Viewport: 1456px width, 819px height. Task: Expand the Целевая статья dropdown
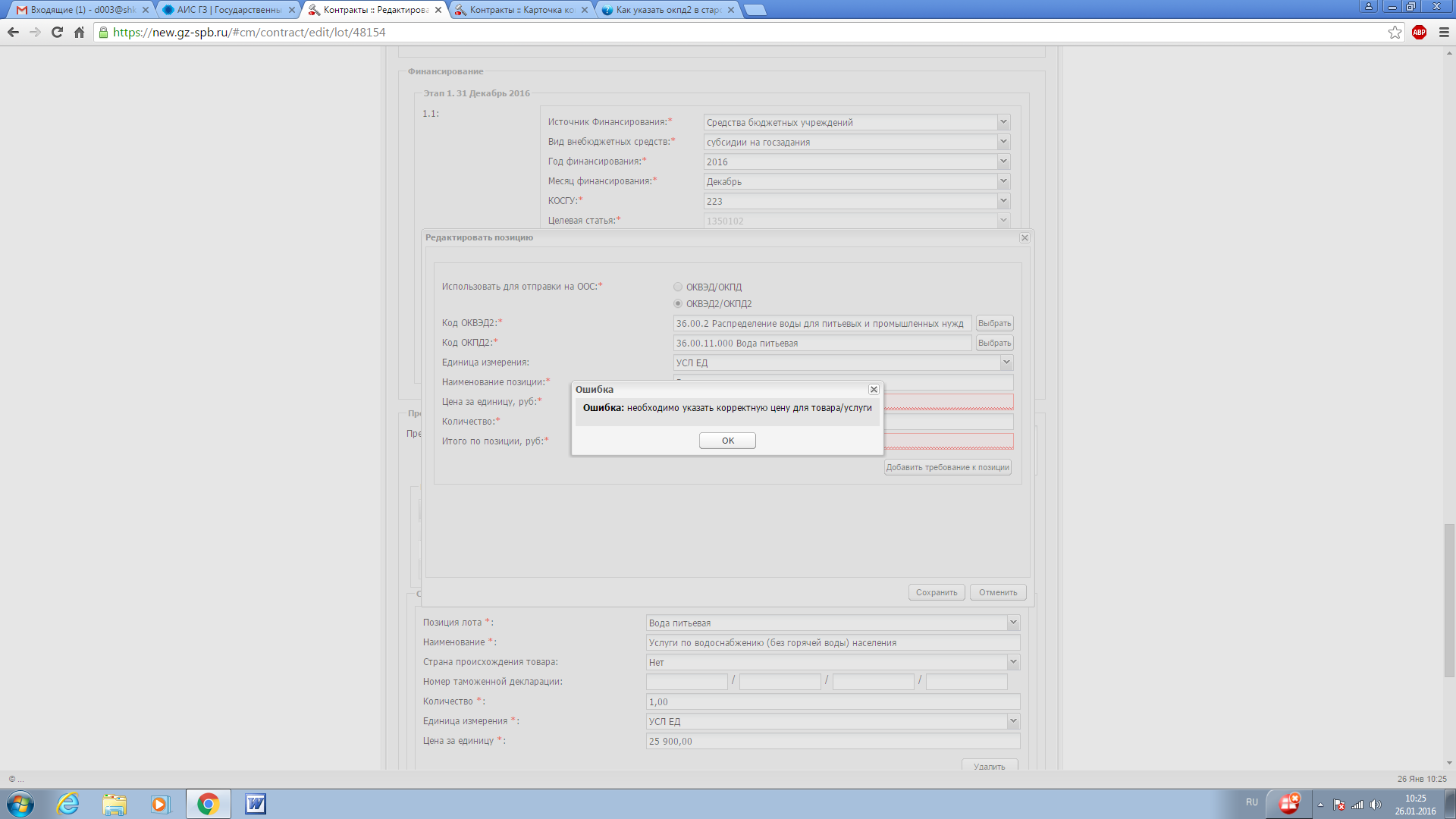[x=1003, y=221]
